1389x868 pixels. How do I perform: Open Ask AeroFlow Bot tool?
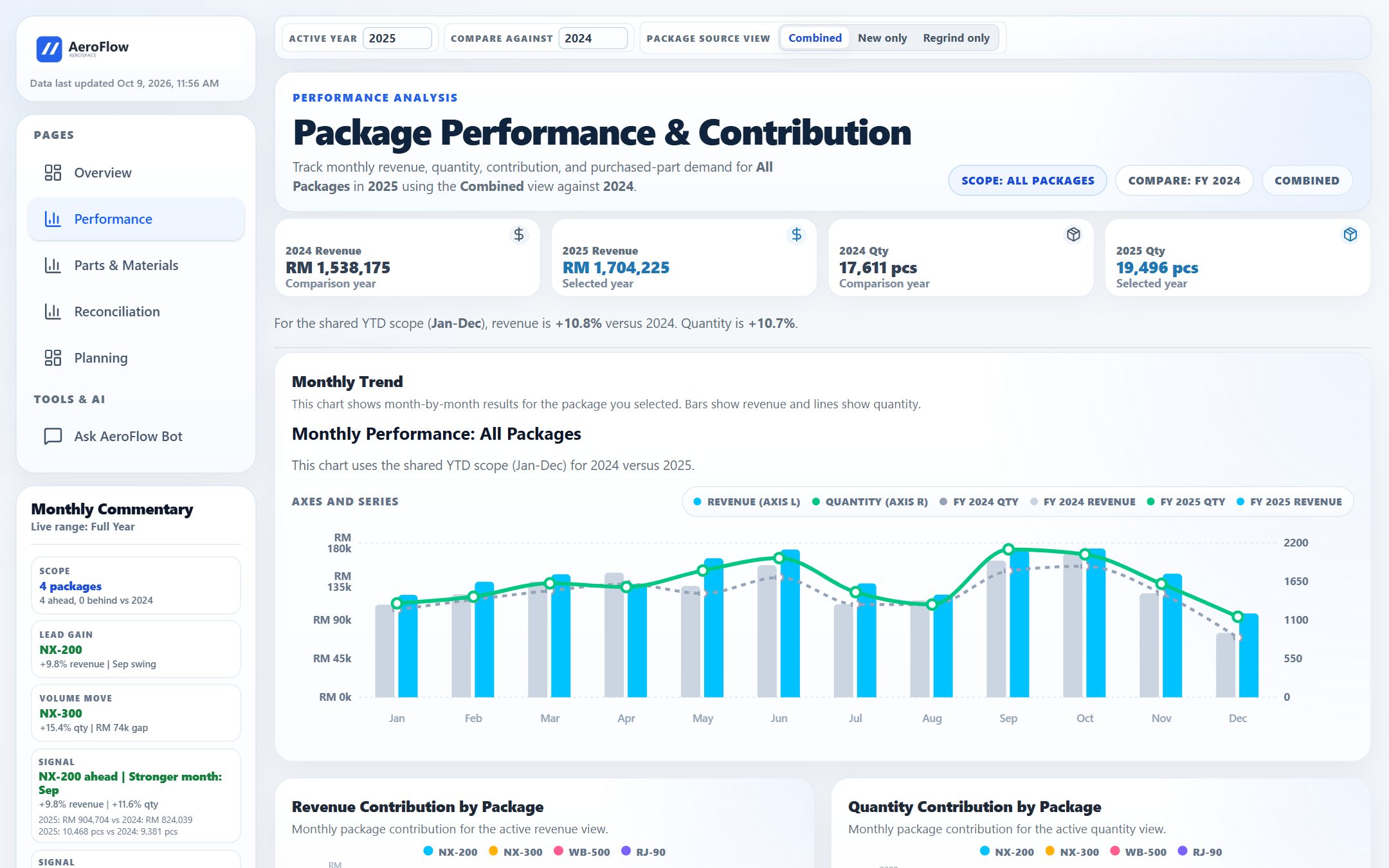136,437
